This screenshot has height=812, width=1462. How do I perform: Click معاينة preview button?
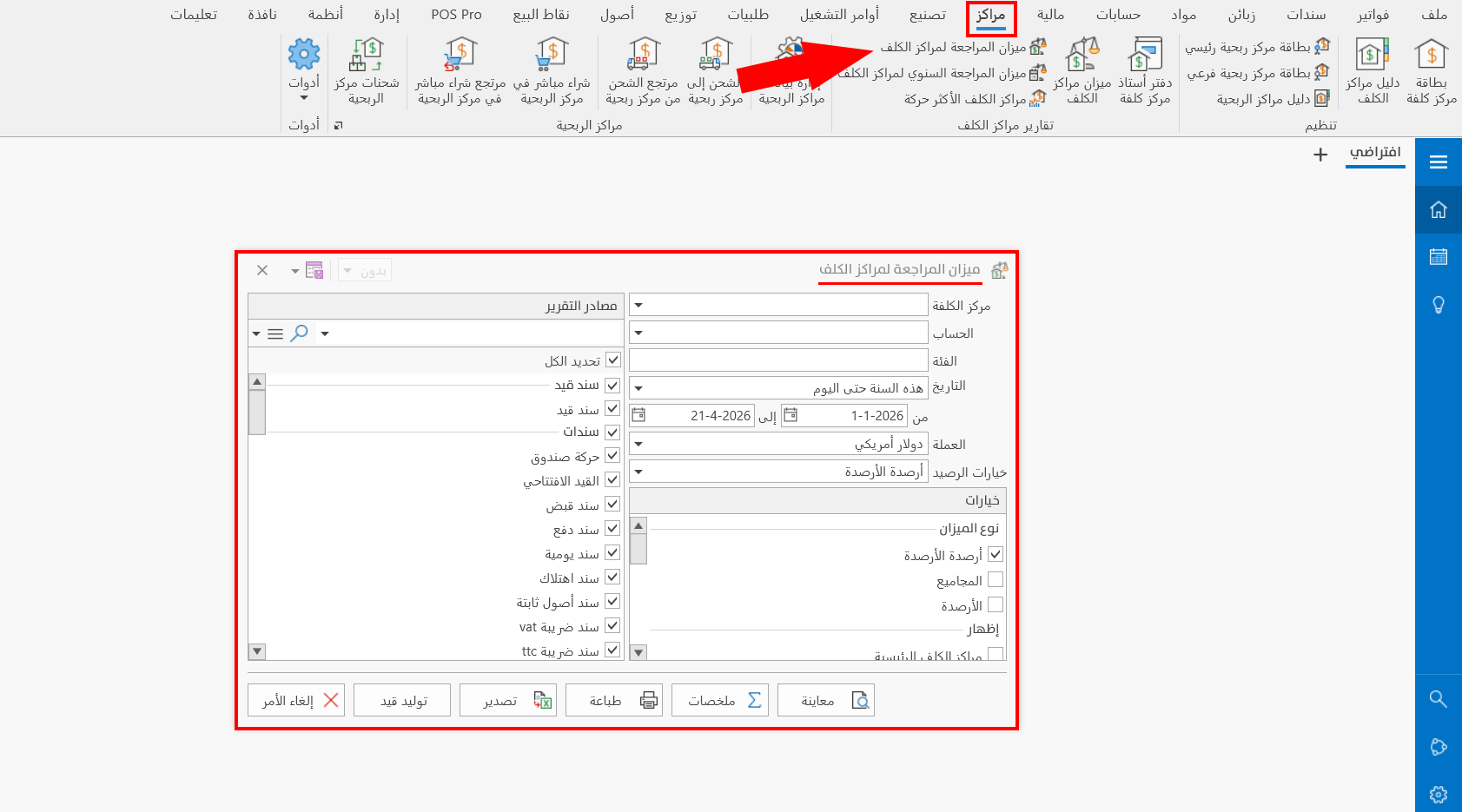[x=825, y=700]
